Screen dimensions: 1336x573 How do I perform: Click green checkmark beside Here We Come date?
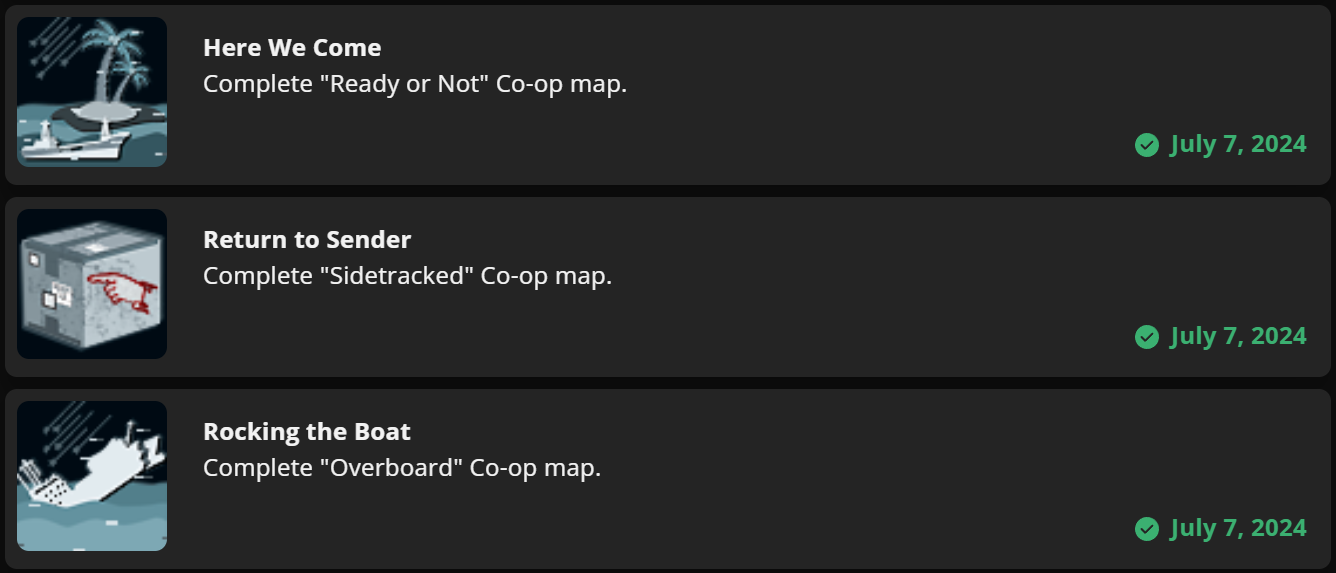tap(1147, 145)
